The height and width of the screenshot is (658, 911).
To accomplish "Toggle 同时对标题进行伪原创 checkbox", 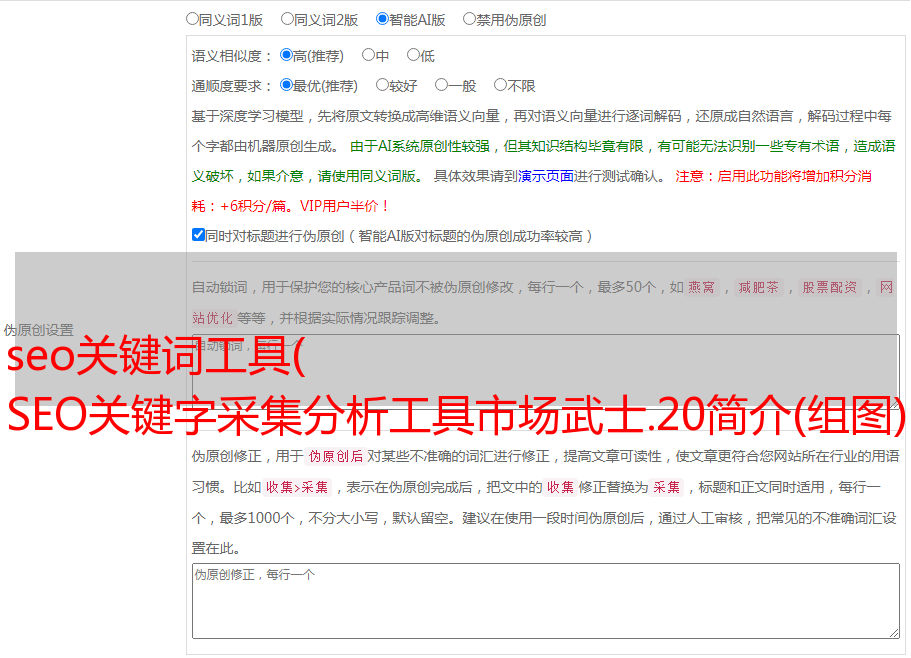I will (x=198, y=235).
